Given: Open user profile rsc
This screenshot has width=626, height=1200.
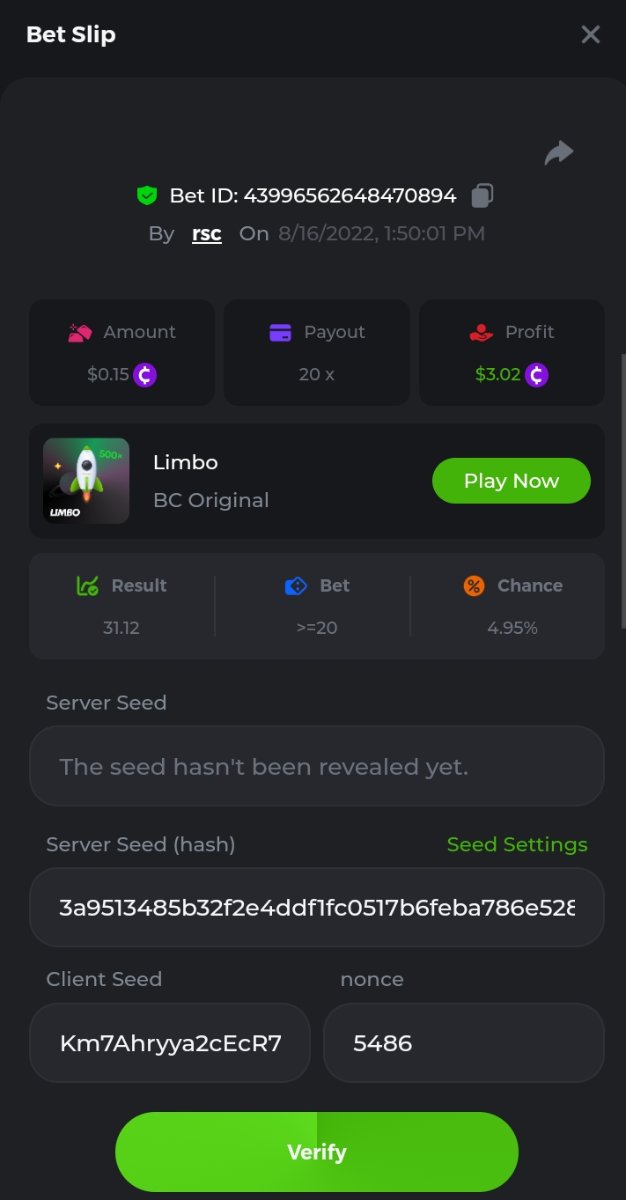Looking at the screenshot, I should pos(206,234).
